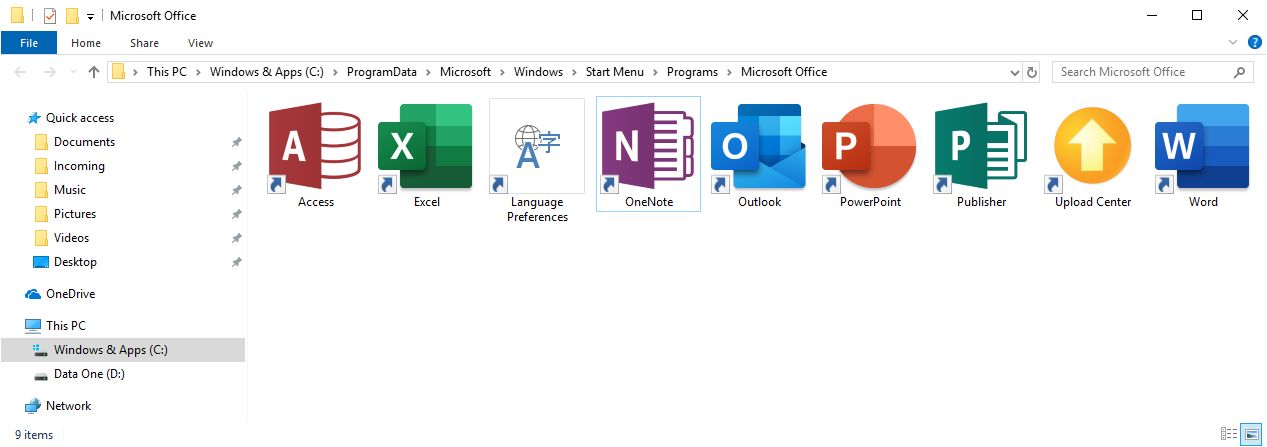The height and width of the screenshot is (447, 1267).
Task: Open the Access shortcut icon
Action: tap(316, 146)
